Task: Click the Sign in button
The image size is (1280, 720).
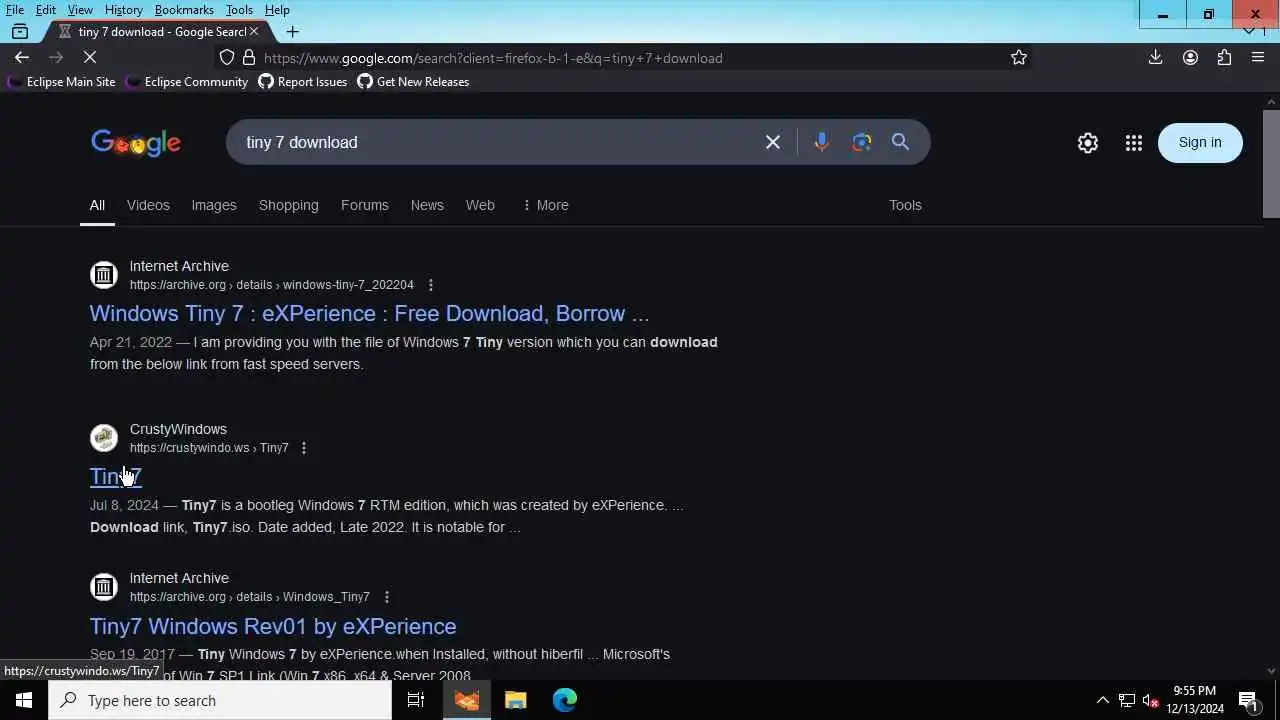Action: click(1200, 142)
